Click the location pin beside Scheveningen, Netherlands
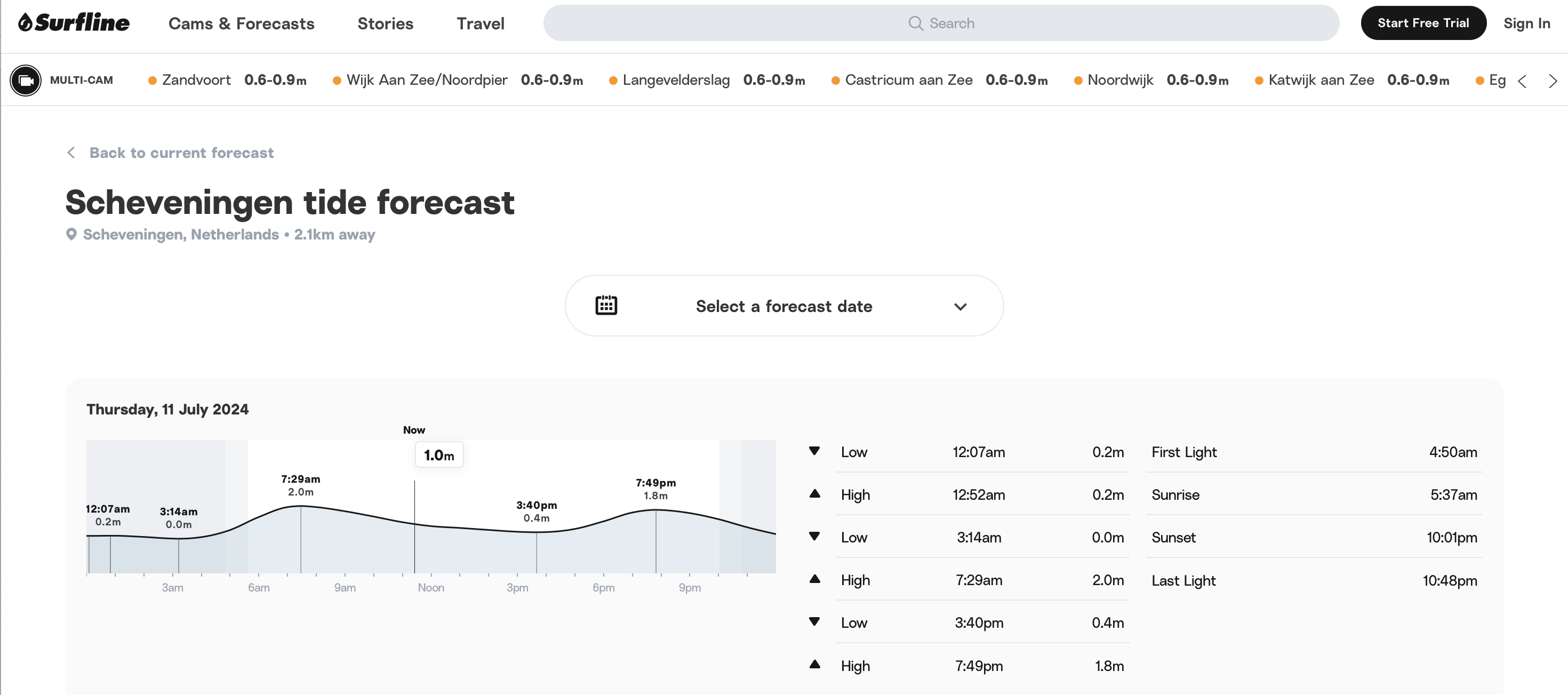 pos(71,234)
